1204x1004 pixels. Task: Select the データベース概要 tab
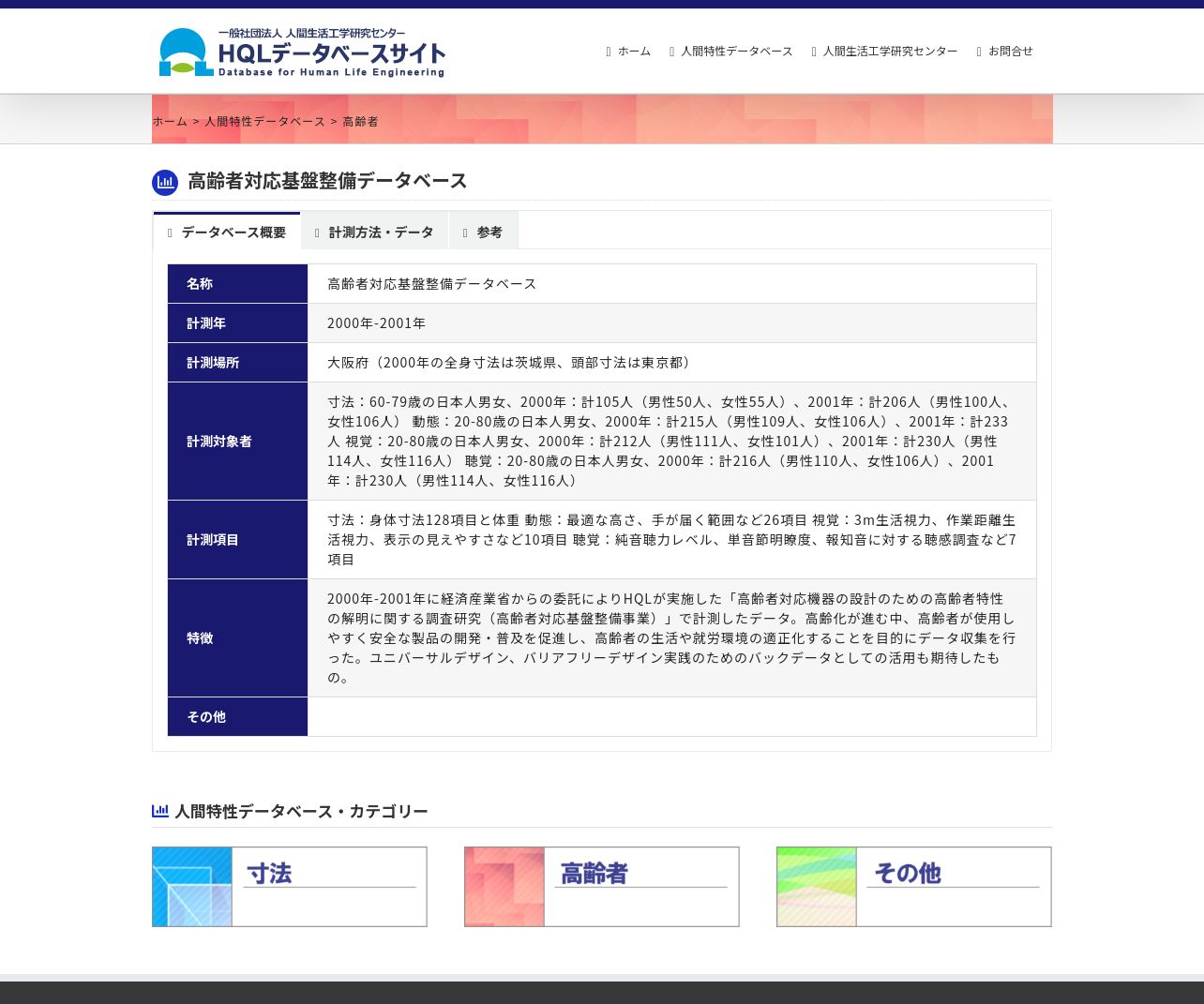[x=227, y=232]
